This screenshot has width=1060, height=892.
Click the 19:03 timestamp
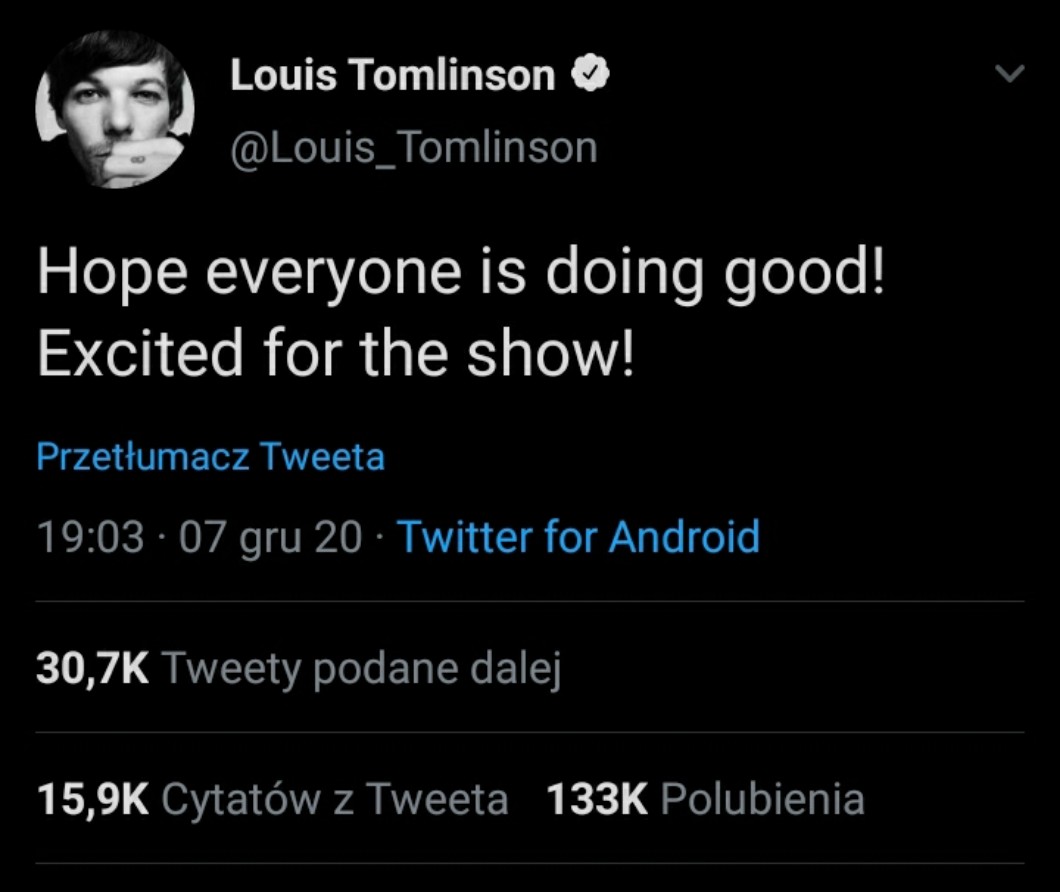(90, 538)
